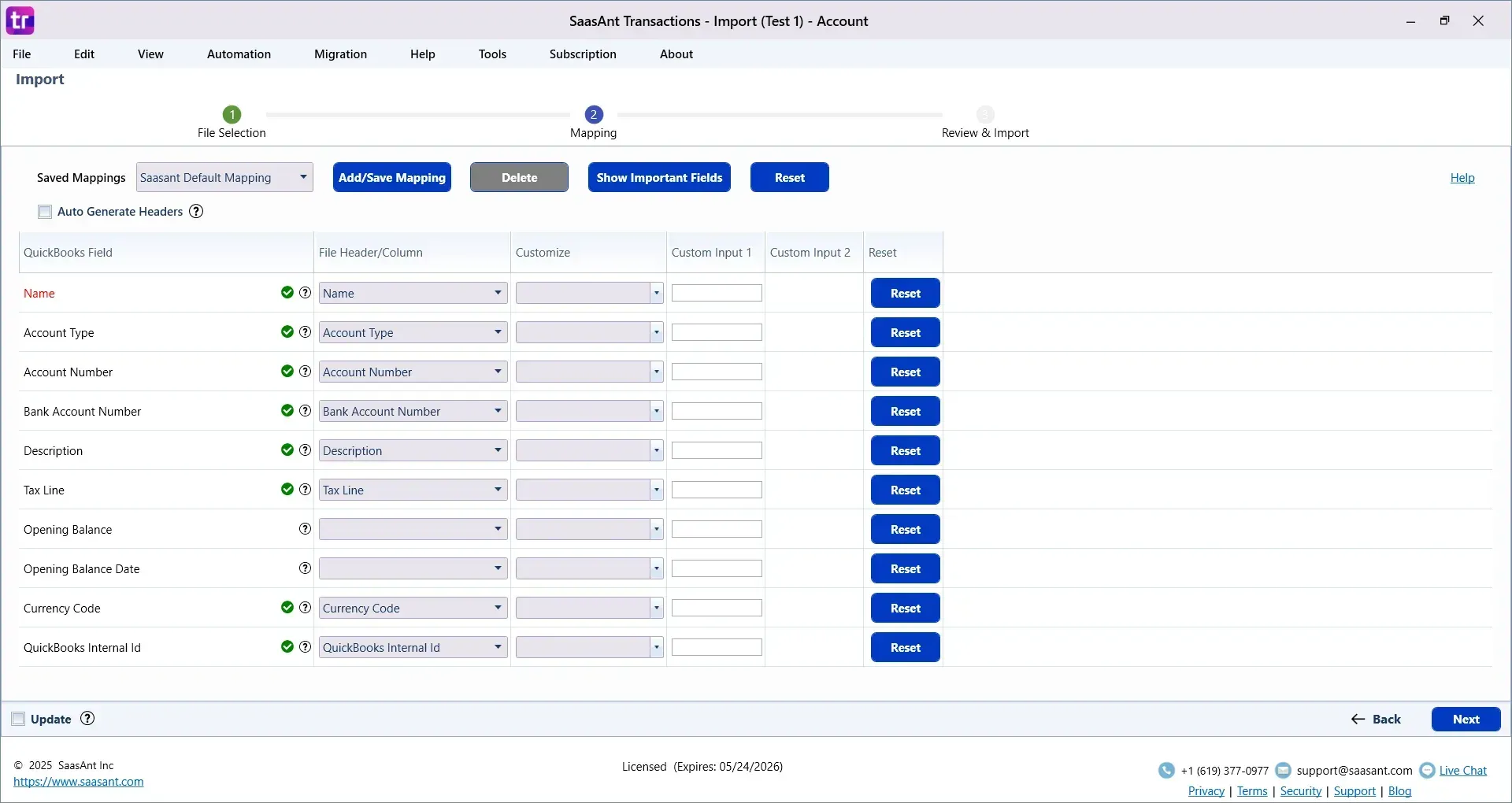Click the question mark icon beside Update
The image size is (1512, 803).
click(x=88, y=719)
